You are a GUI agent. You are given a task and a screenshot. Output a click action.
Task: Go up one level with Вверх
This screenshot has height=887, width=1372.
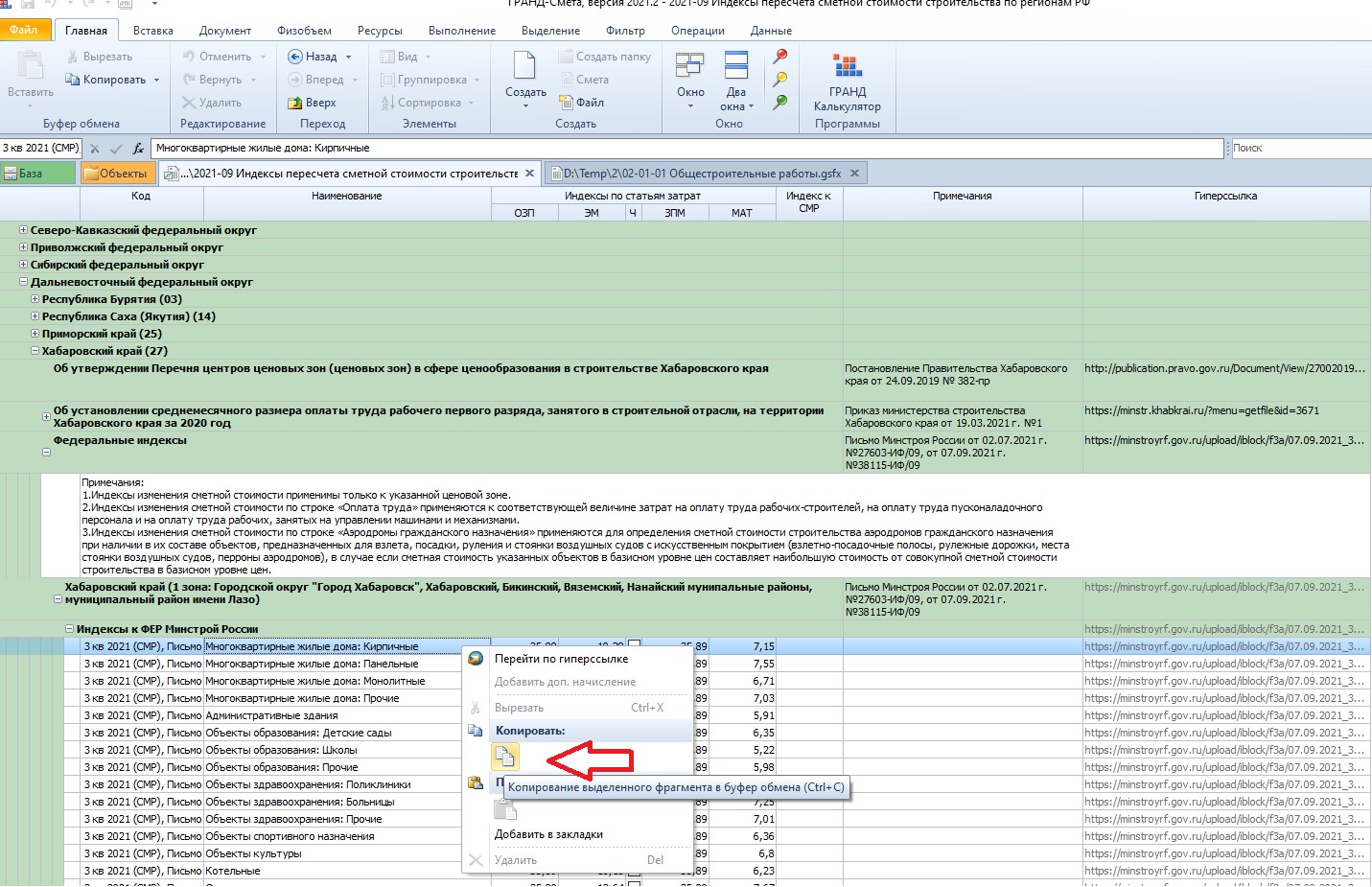point(313,103)
